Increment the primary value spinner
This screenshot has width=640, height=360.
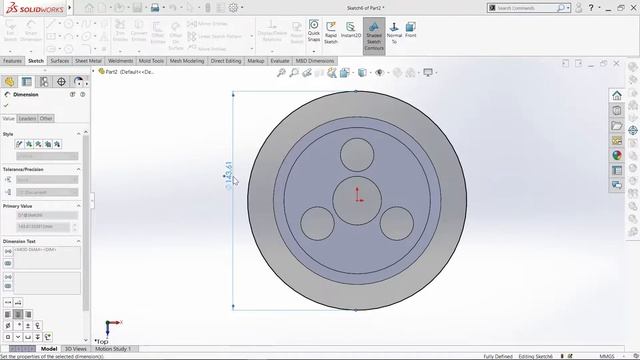click(75, 224)
